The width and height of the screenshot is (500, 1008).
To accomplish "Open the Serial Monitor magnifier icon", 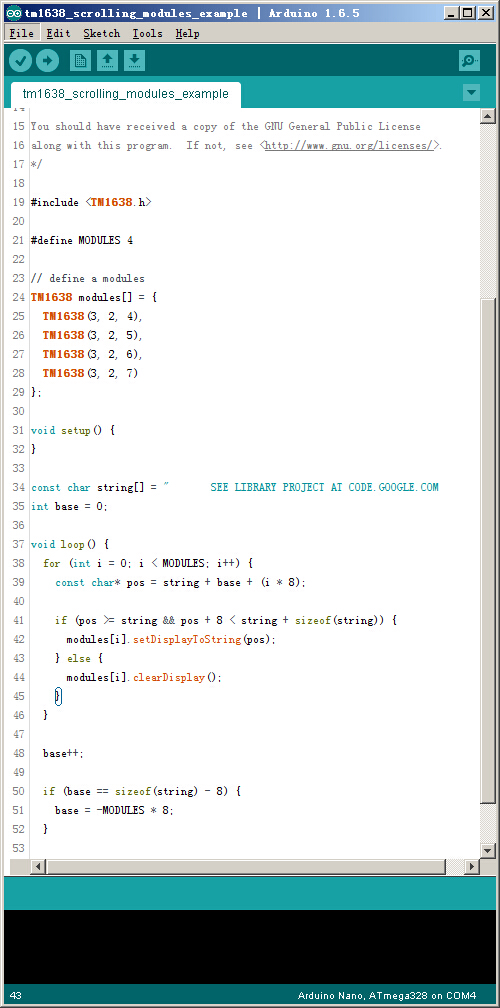I will [470, 61].
